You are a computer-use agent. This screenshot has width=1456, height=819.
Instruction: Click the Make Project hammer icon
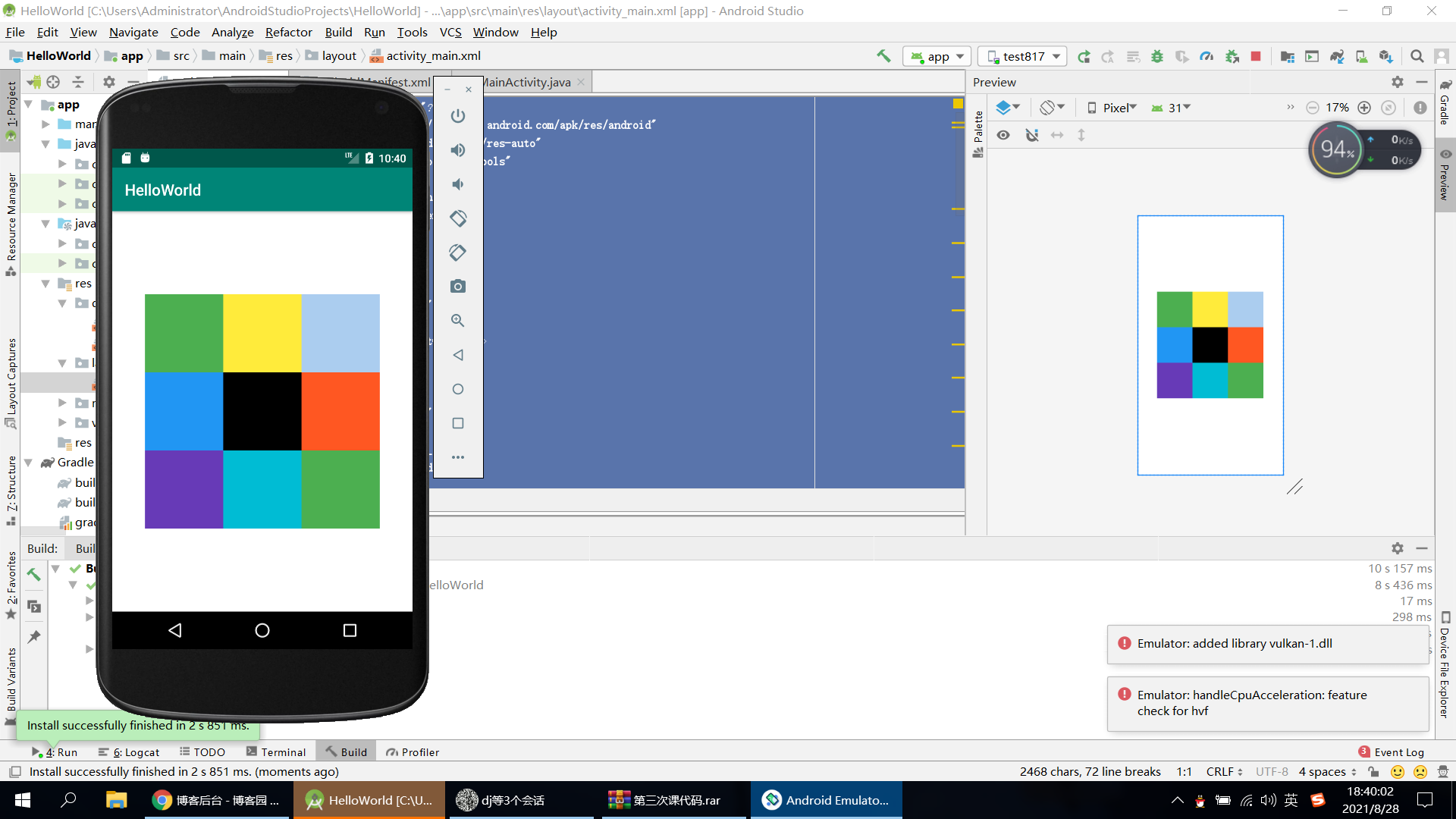[x=883, y=56]
